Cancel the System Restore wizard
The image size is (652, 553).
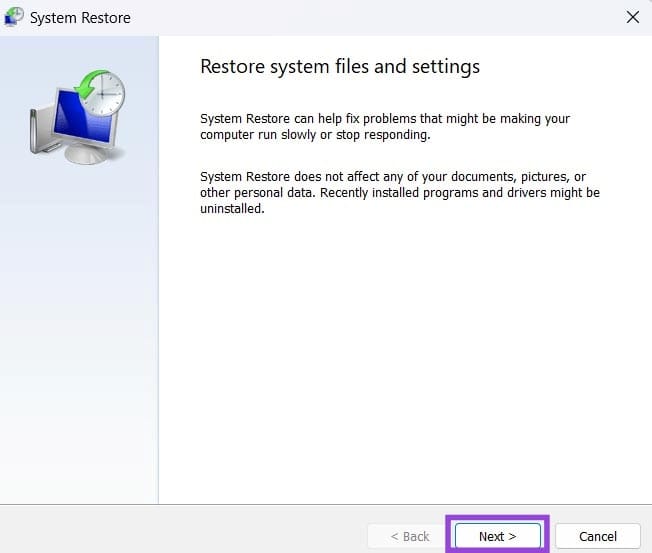598,536
